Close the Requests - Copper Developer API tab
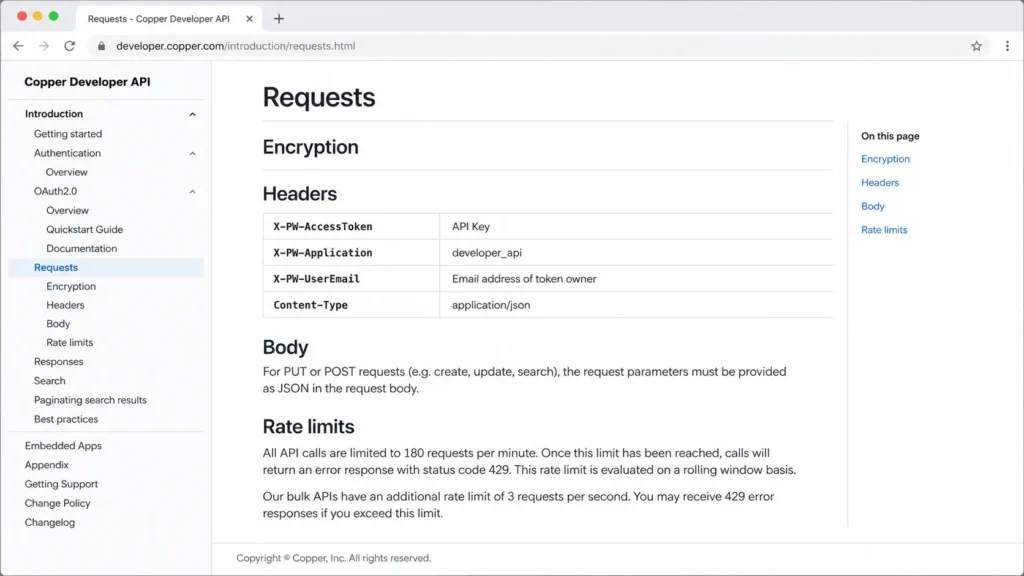Screen dimensions: 1024x576 249,19
